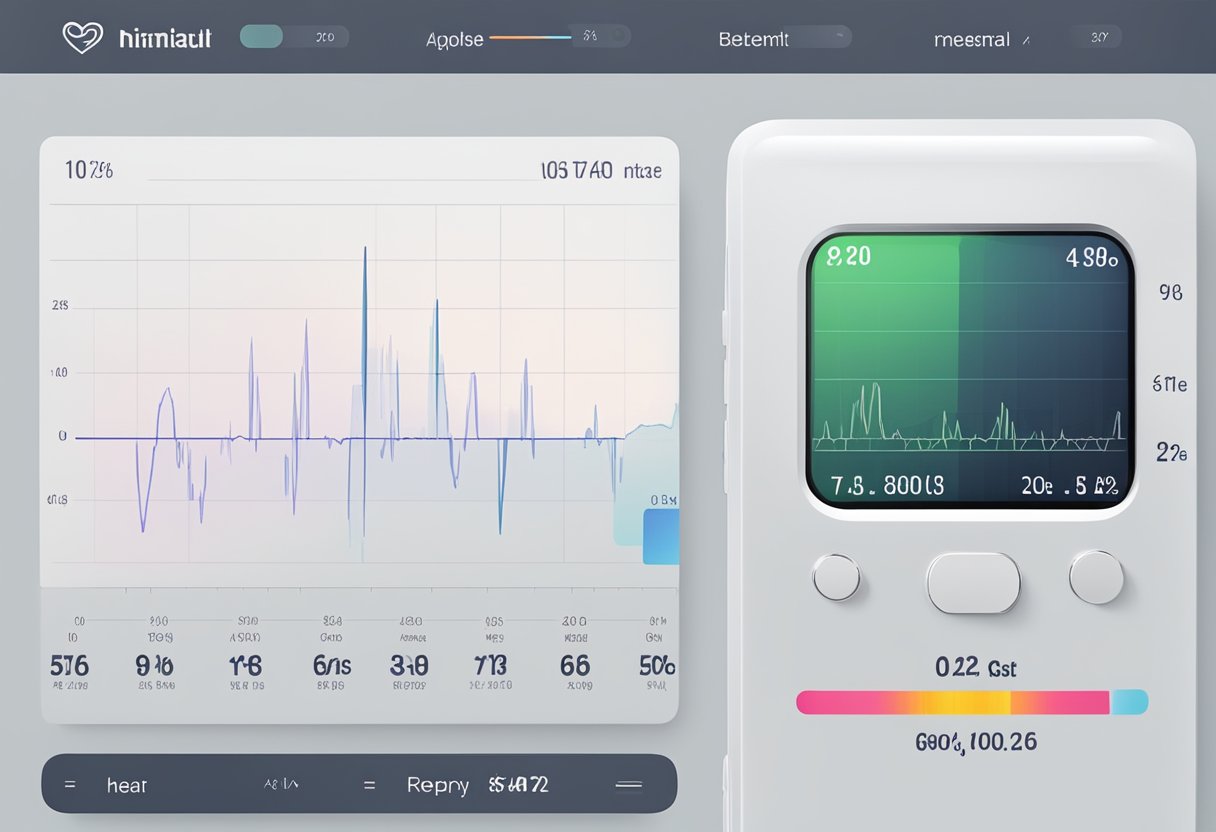
Task: Open the Betemlt item in the top bar
Action: [753, 40]
